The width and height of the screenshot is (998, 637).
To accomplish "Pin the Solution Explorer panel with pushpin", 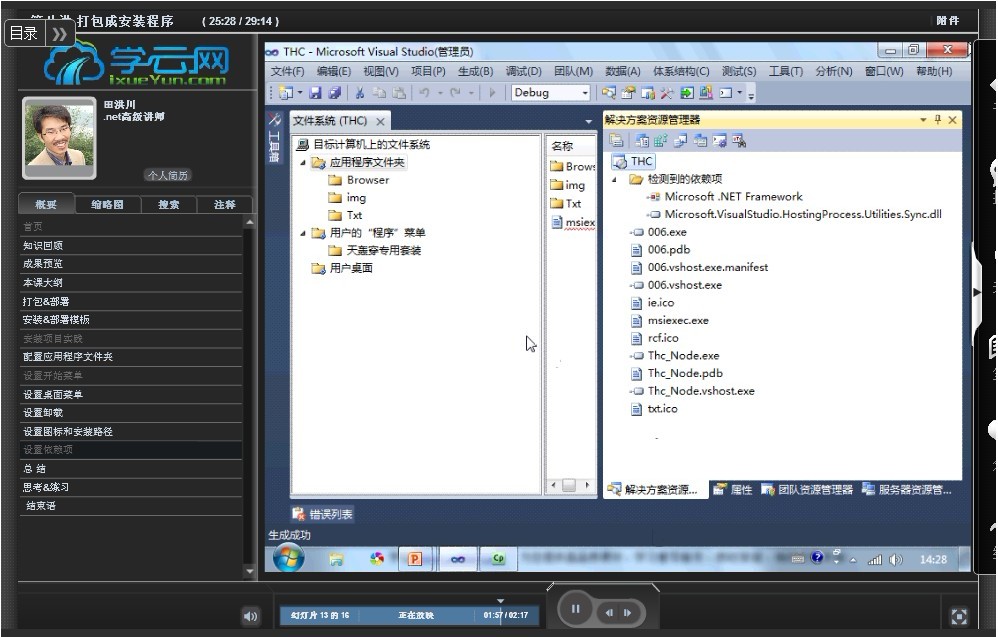I will click(938, 120).
